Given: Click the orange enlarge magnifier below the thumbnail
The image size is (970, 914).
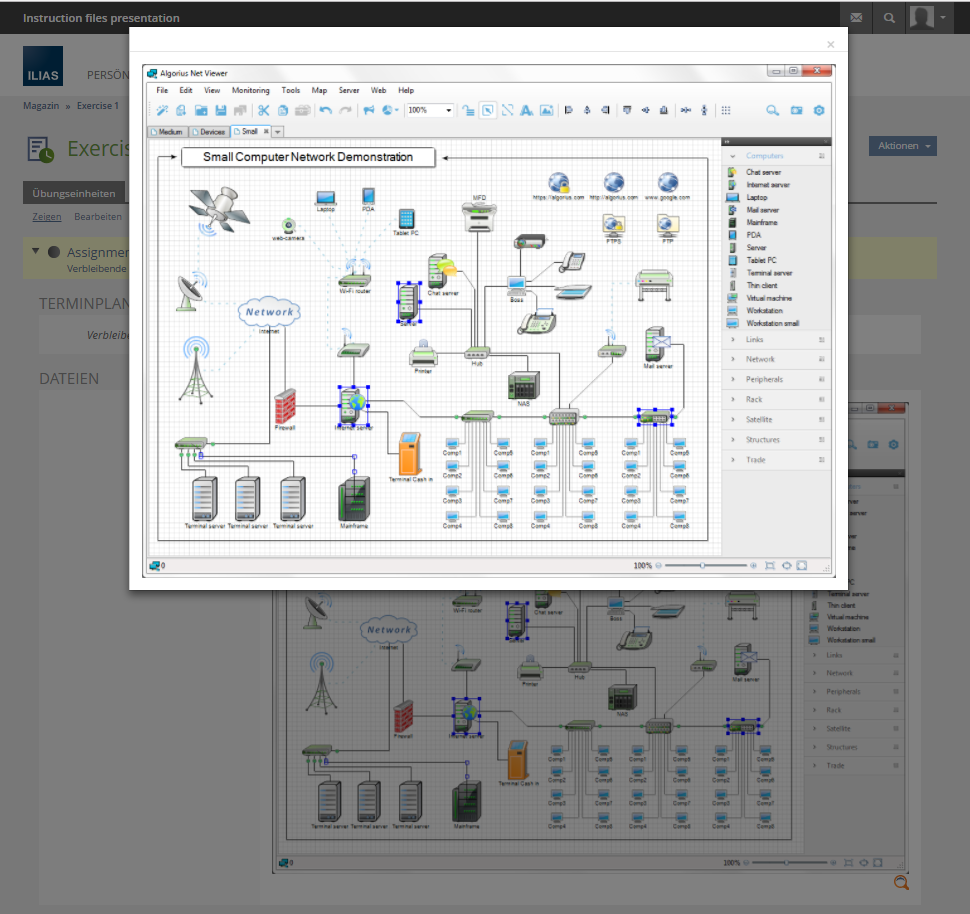Looking at the screenshot, I should 901,882.
